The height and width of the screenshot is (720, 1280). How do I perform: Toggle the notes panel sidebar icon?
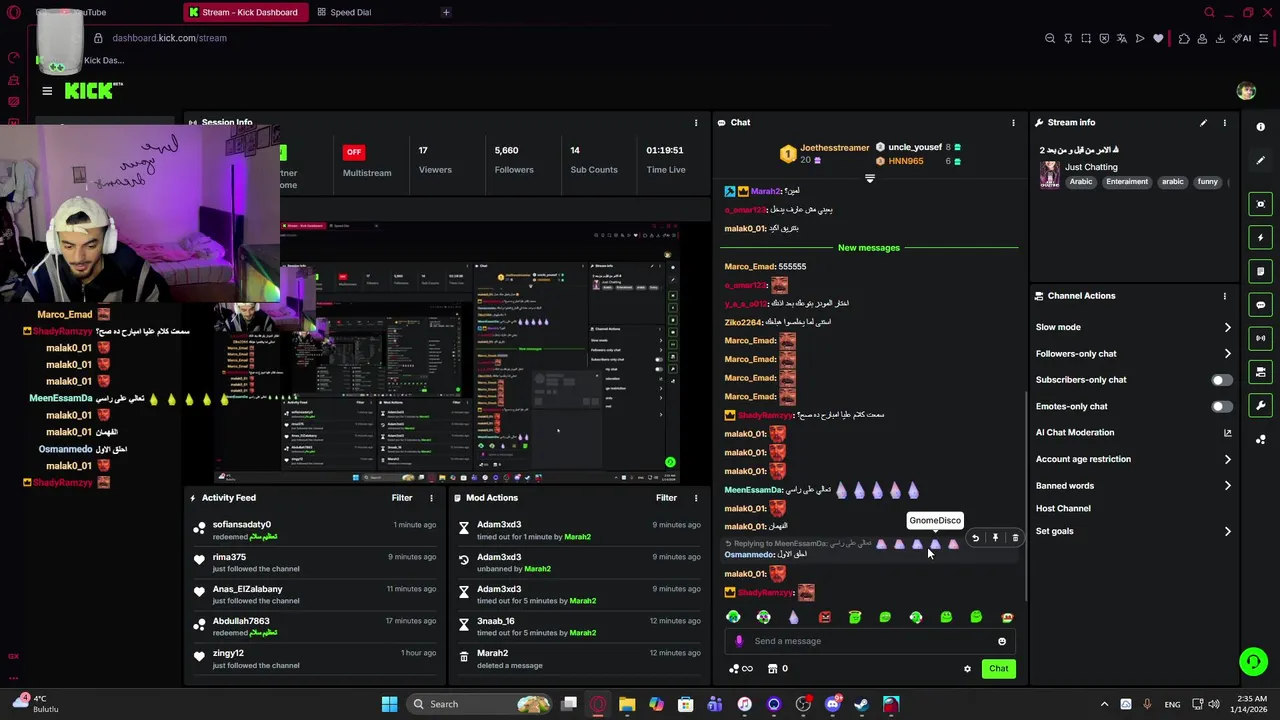(1260, 271)
